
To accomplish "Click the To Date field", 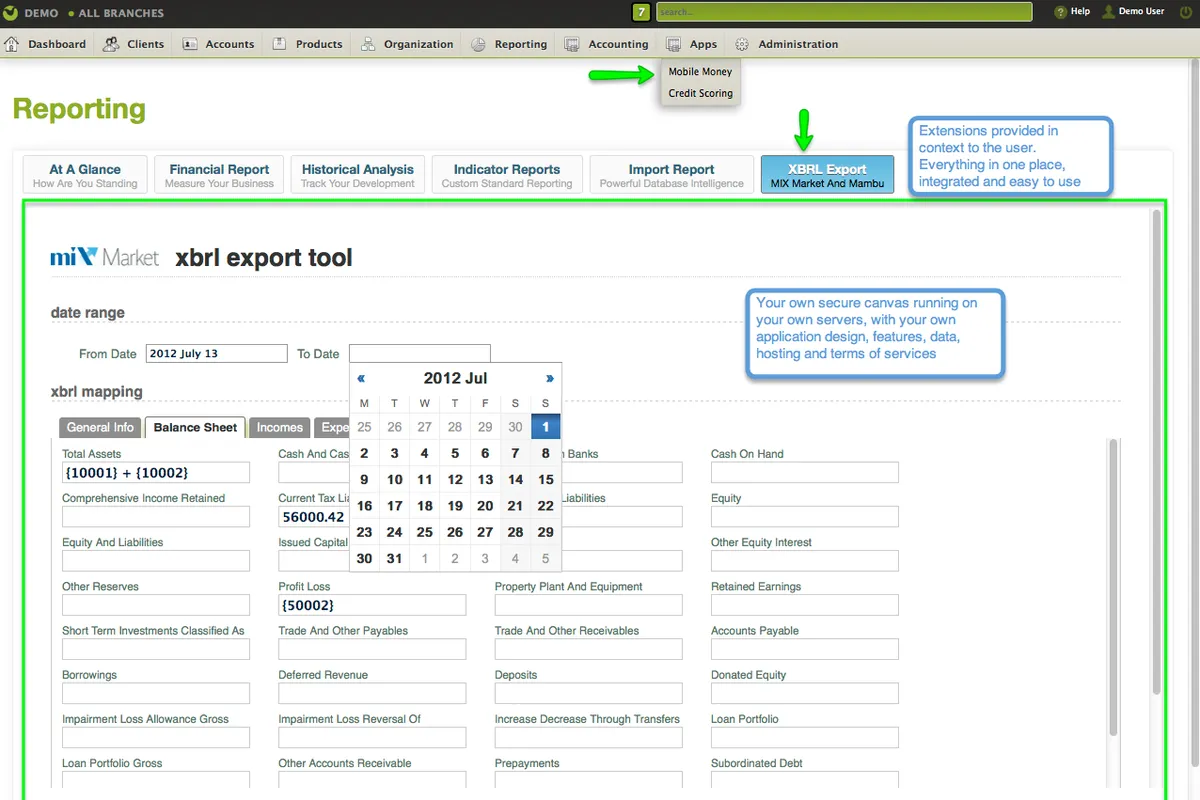I will point(420,353).
